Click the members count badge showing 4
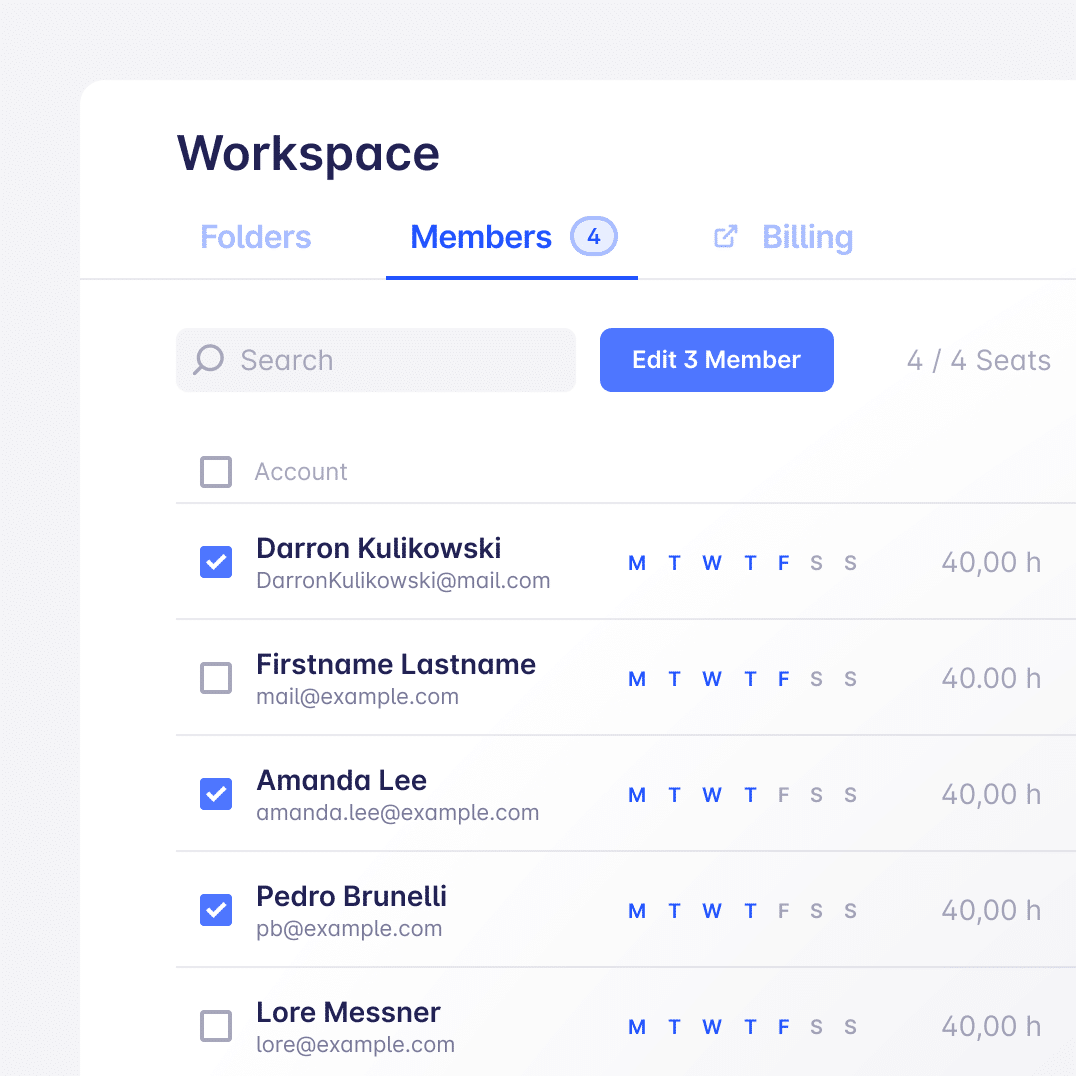 (594, 237)
